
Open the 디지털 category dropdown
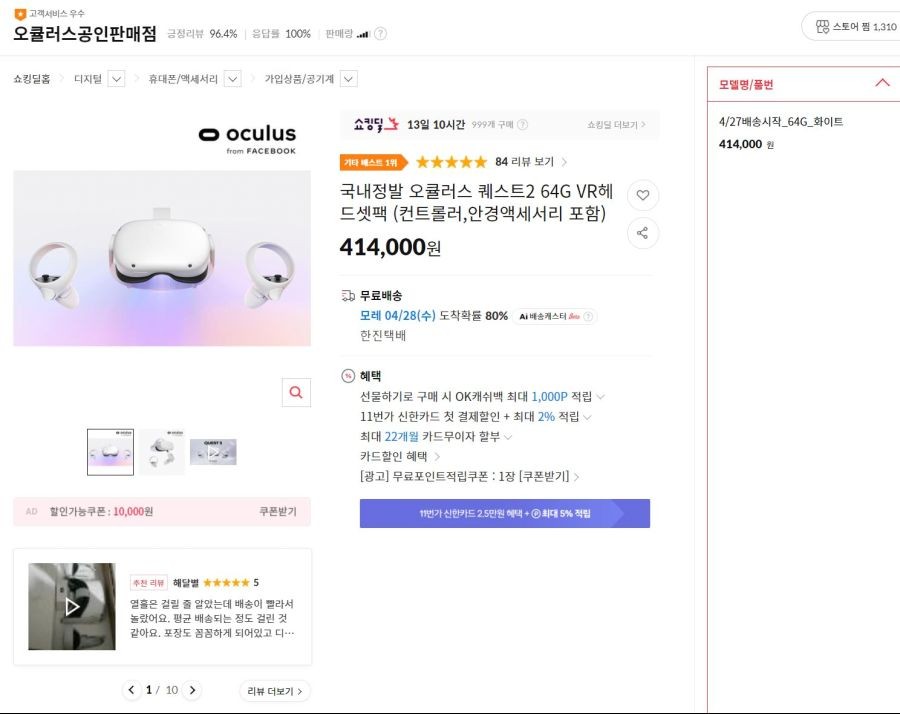pyautogui.click(x=117, y=79)
